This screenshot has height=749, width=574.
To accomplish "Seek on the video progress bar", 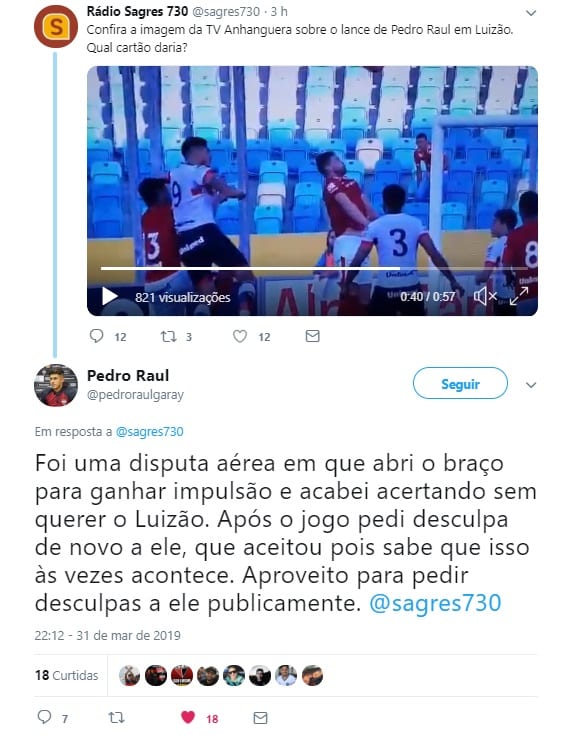I will point(314,269).
